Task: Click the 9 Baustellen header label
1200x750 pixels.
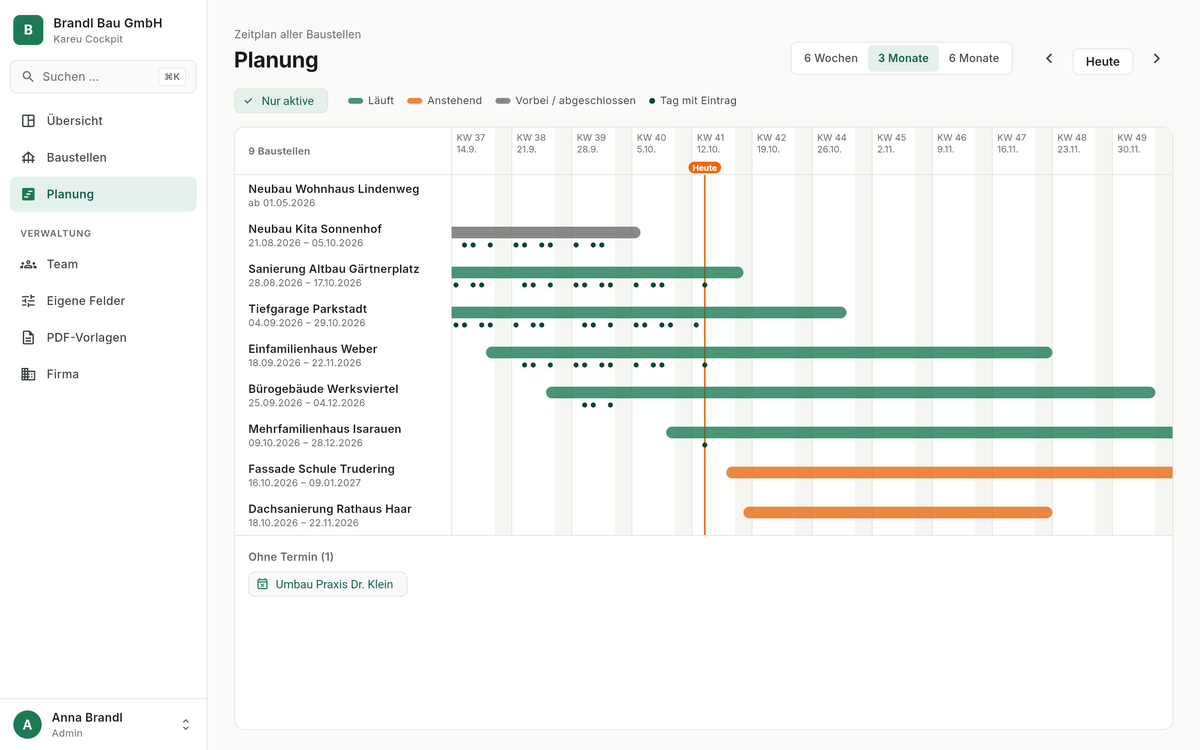Action: click(279, 152)
